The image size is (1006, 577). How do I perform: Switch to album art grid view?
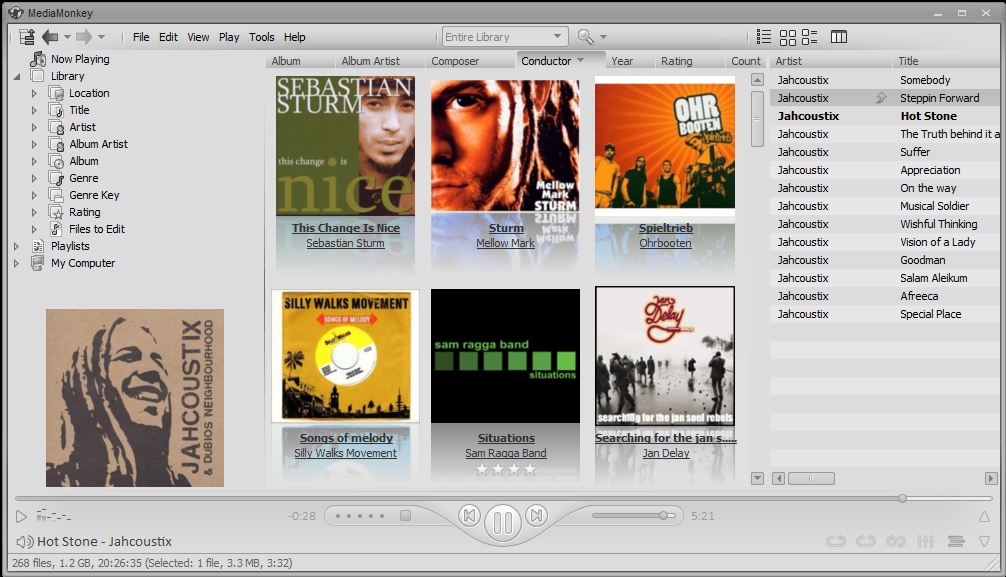click(x=788, y=37)
